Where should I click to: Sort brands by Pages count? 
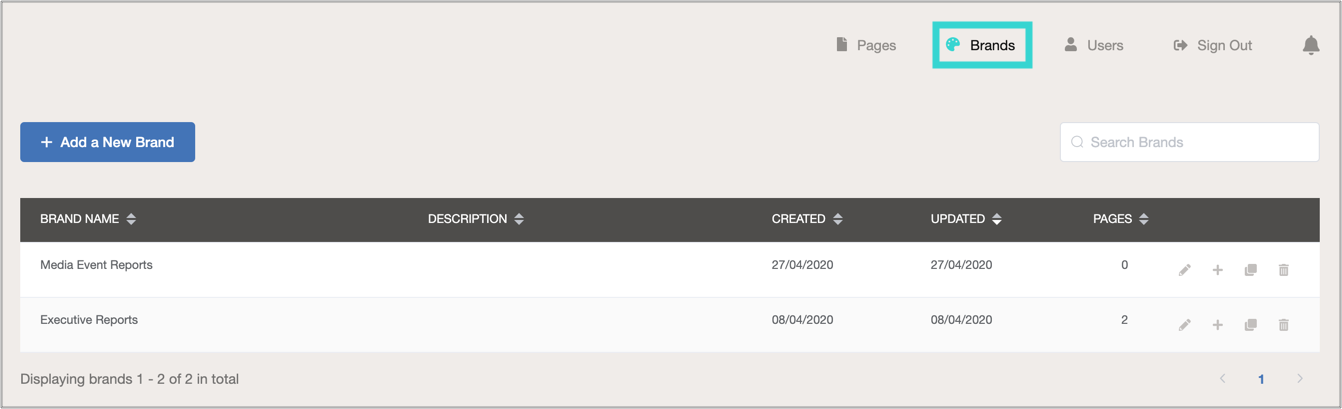point(1144,219)
